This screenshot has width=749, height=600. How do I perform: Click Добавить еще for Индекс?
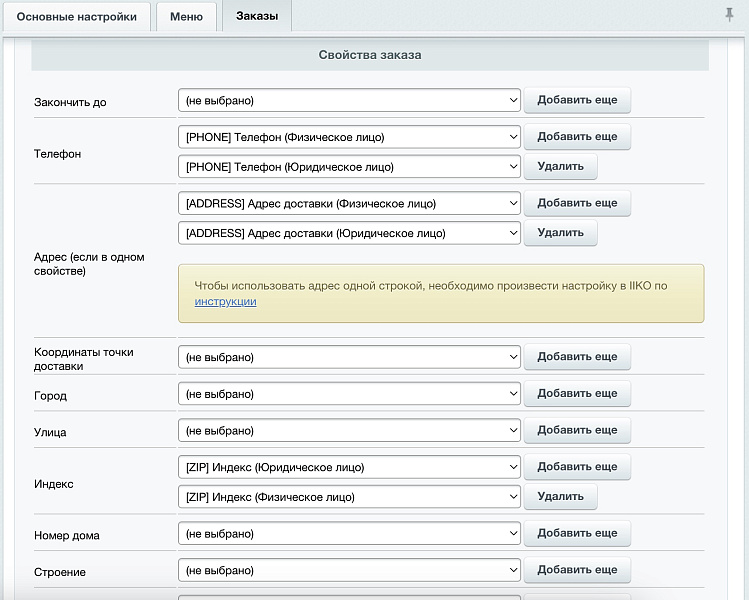pyautogui.click(x=577, y=467)
